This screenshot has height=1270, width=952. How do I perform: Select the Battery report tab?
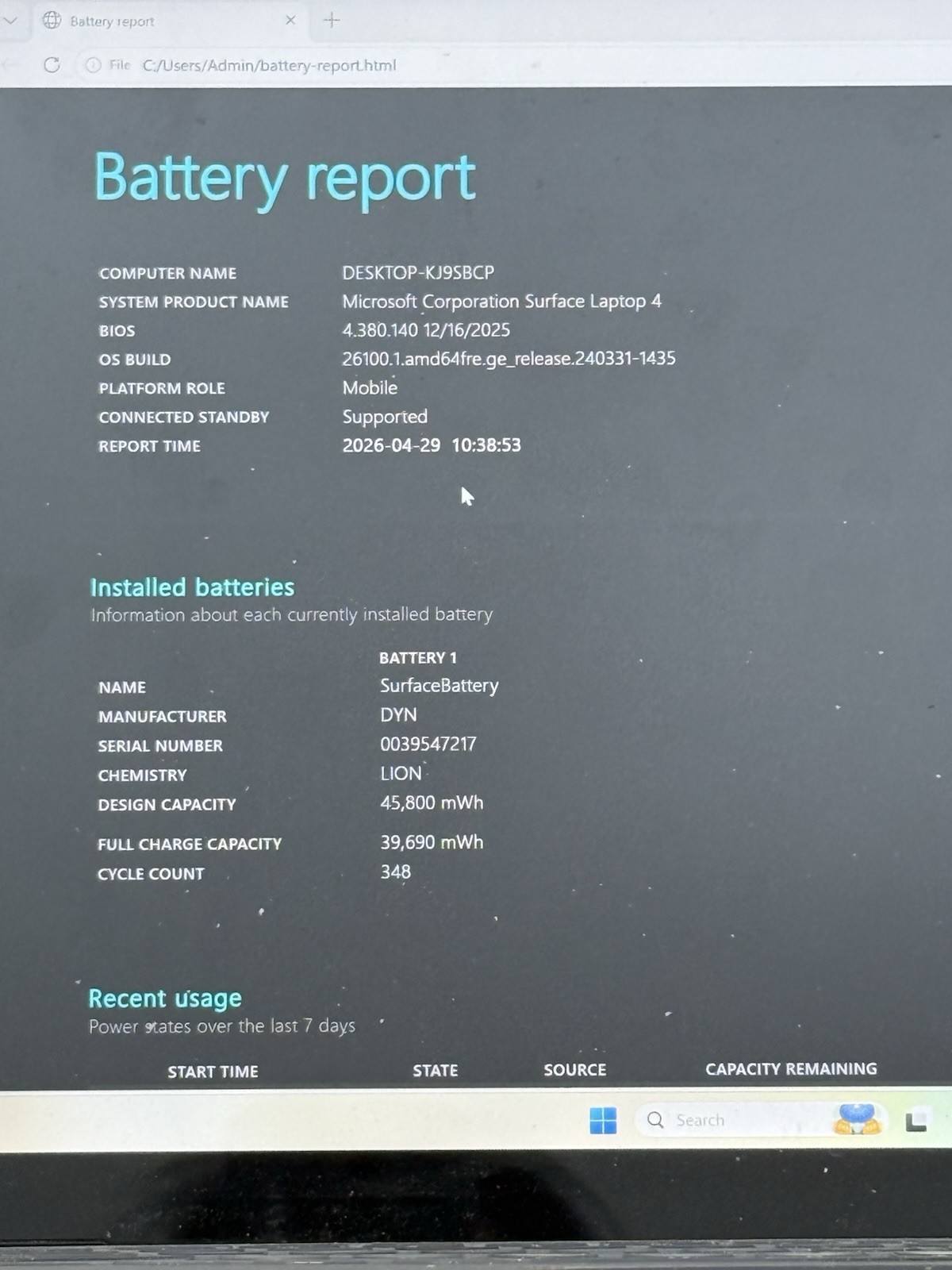[170, 21]
